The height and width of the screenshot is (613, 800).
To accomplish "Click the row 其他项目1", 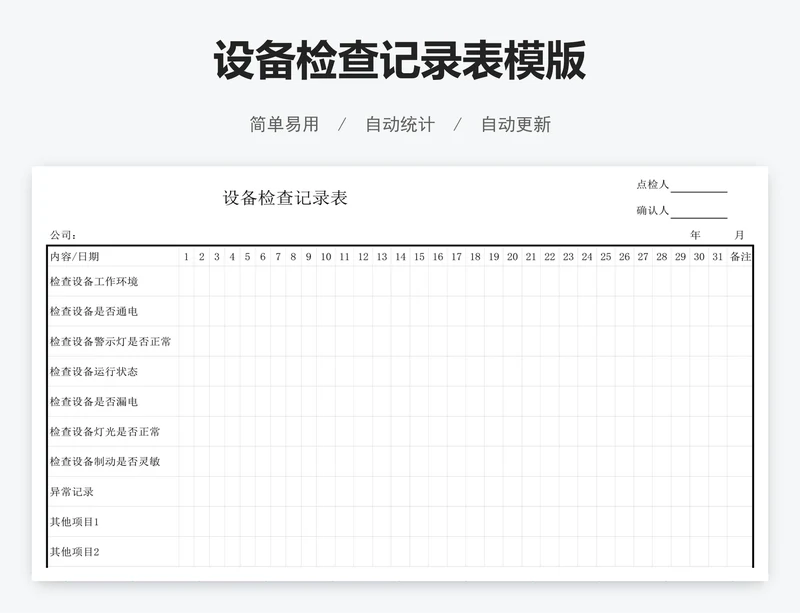I will point(400,522).
